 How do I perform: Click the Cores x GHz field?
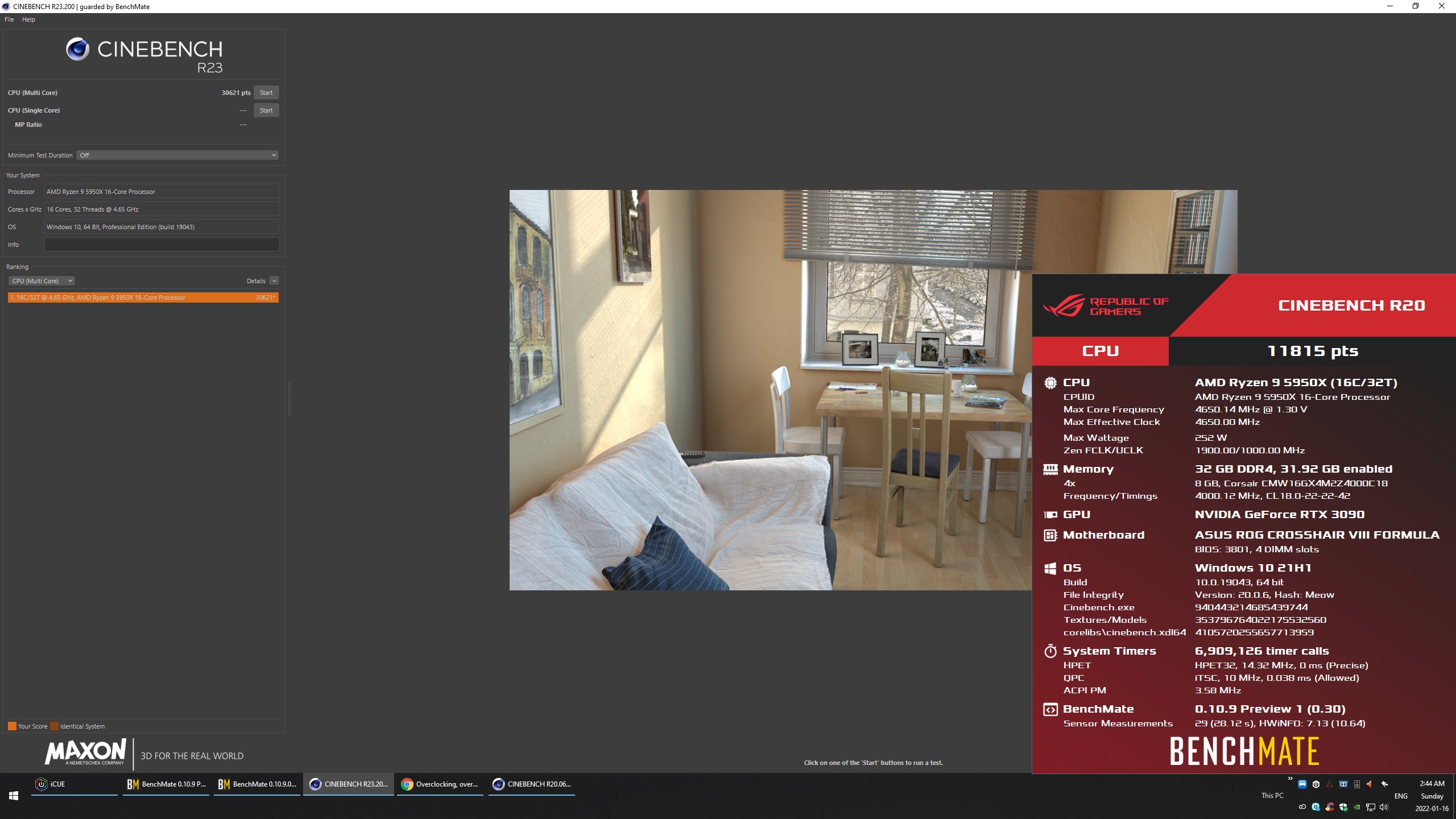162,209
